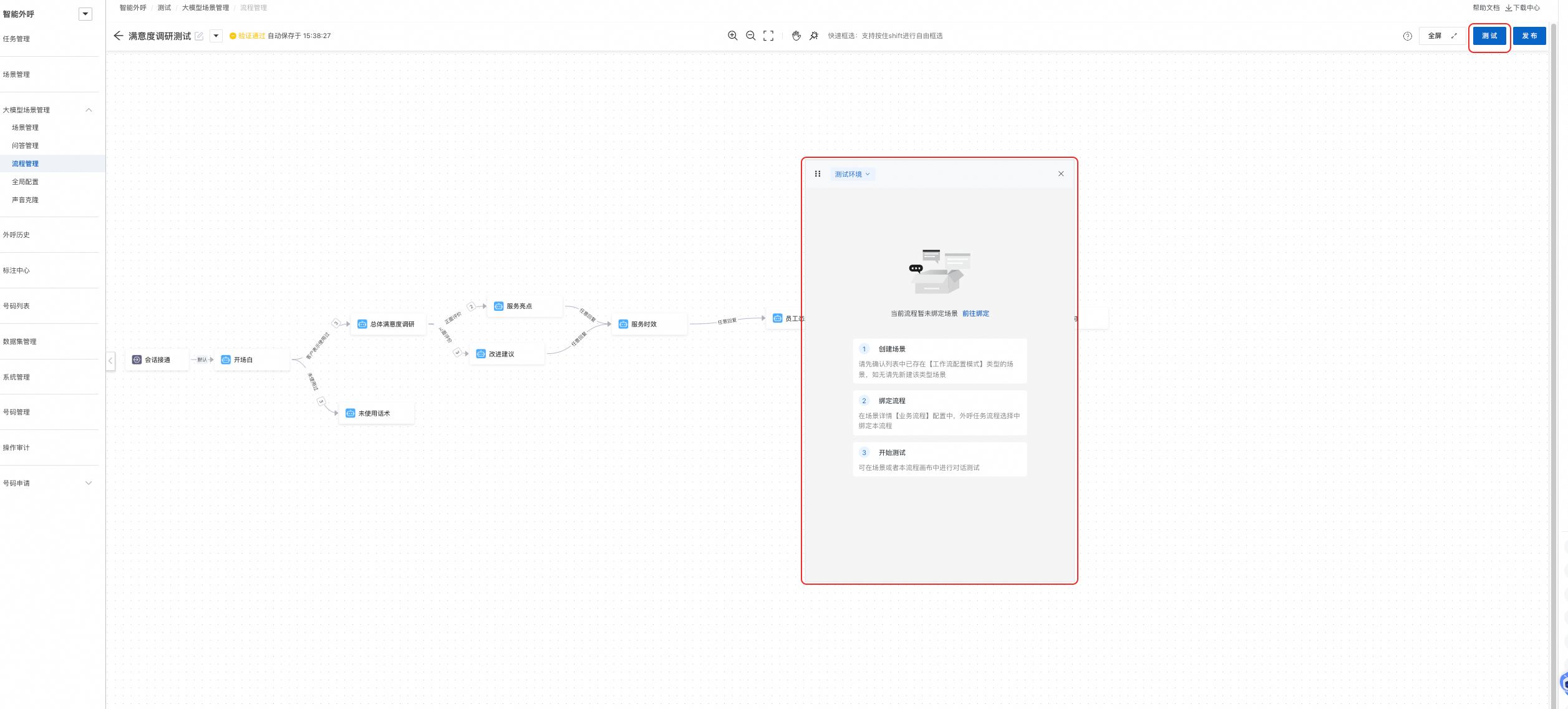The image size is (1568, 709).
Task: Click the zoom in magnifier icon
Action: (732, 36)
